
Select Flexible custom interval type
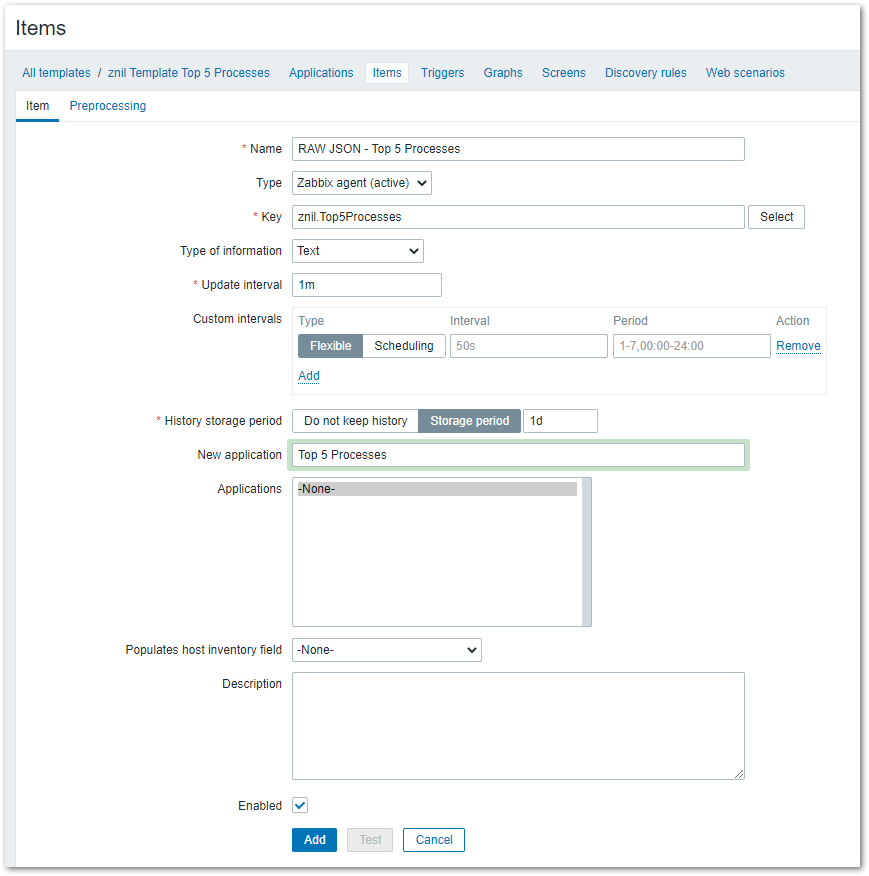click(x=330, y=346)
